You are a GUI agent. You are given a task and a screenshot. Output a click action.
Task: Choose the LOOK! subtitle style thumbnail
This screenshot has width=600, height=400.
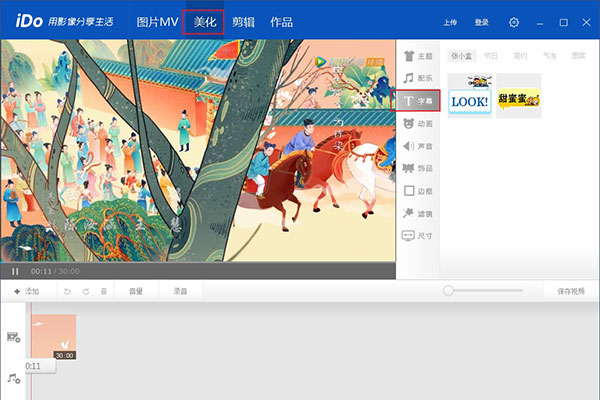pyautogui.click(x=470, y=96)
